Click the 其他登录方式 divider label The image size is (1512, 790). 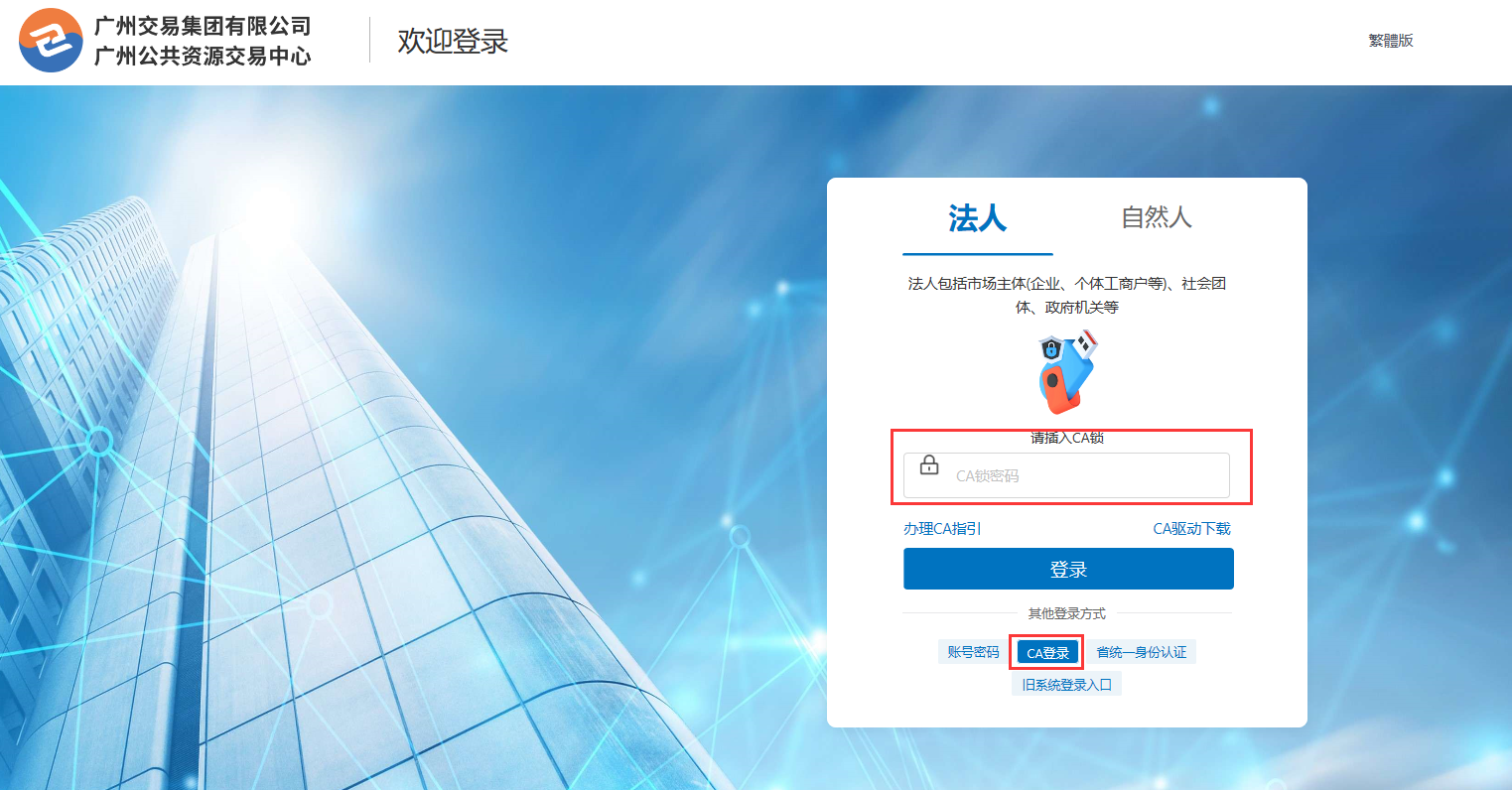pyautogui.click(x=1066, y=613)
